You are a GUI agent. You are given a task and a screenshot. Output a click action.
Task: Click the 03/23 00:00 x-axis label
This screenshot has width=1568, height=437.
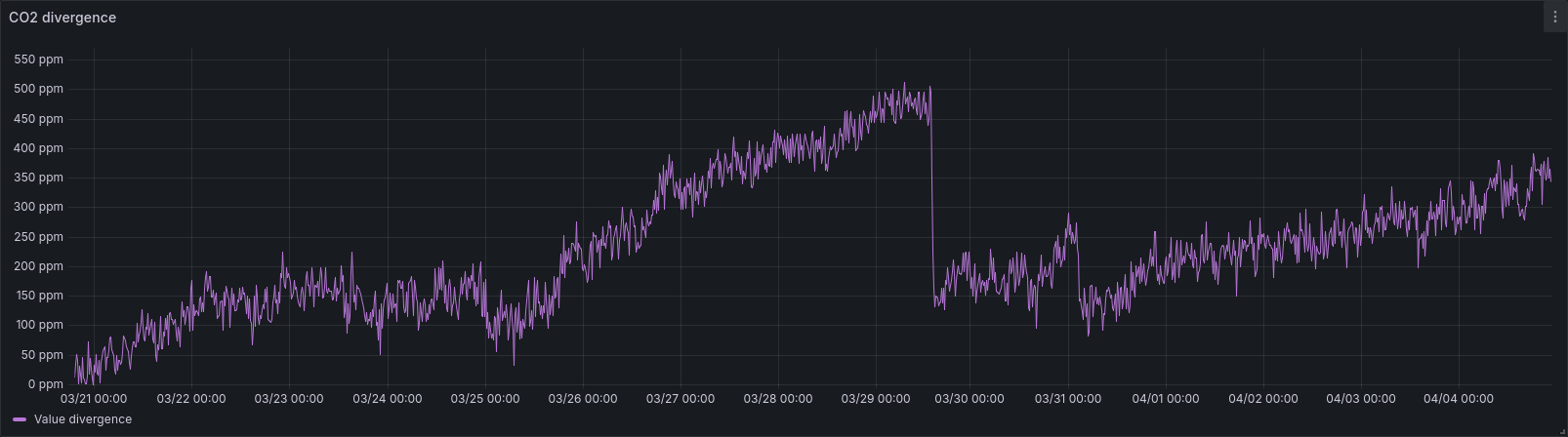click(289, 398)
